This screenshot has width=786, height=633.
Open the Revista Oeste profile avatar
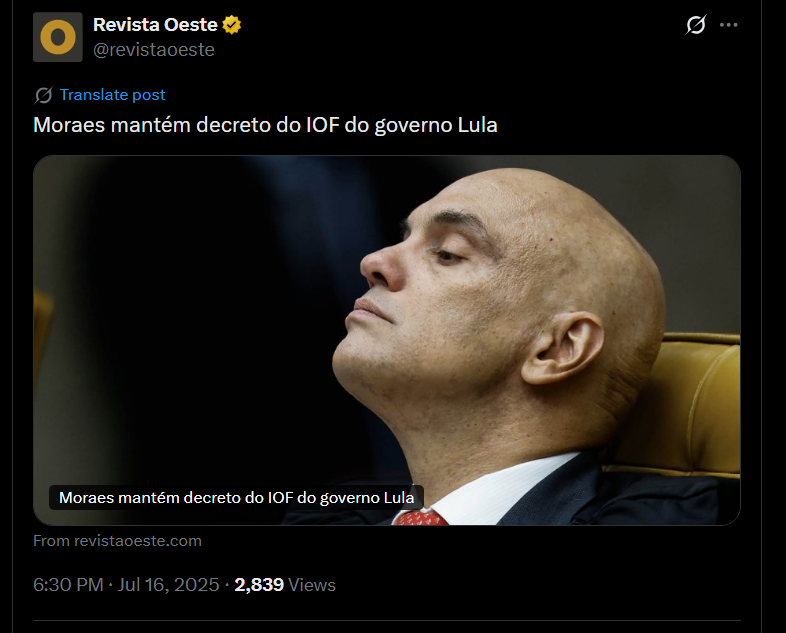pyautogui.click(x=58, y=37)
